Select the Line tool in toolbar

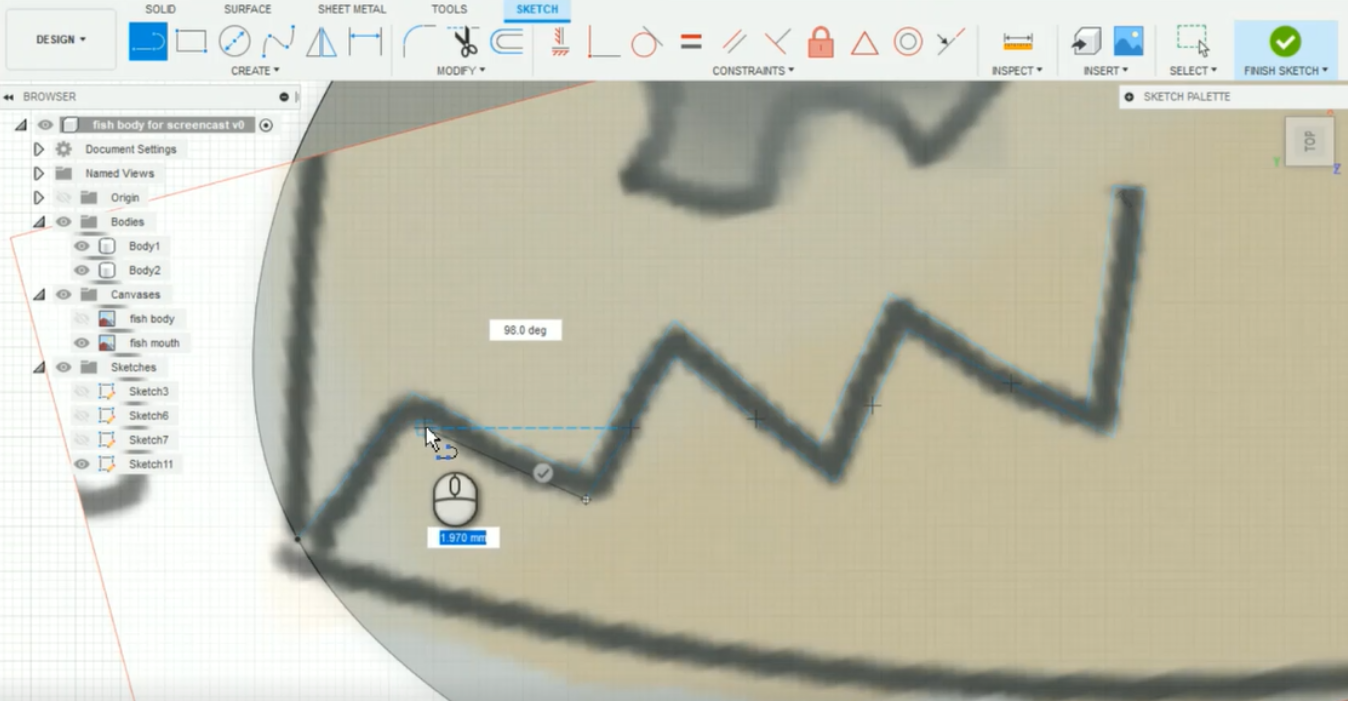point(148,41)
